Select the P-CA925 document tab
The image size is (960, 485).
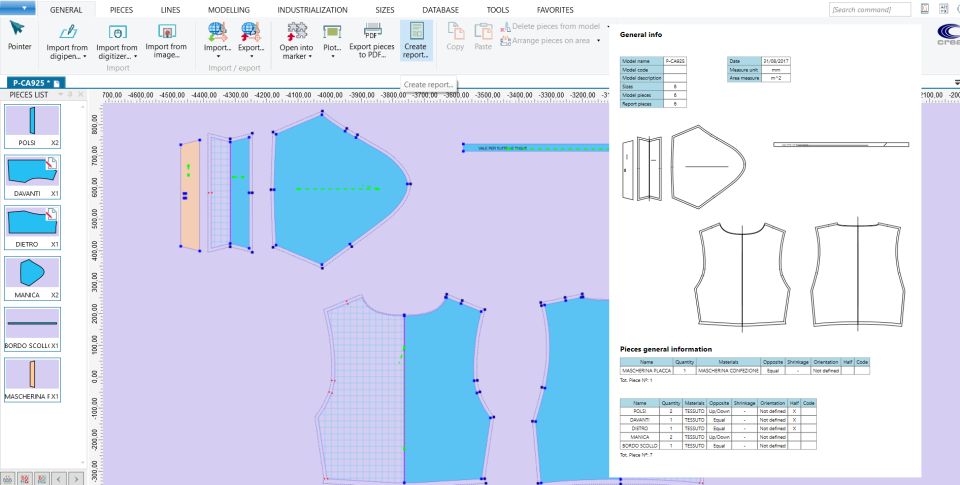click(36, 83)
